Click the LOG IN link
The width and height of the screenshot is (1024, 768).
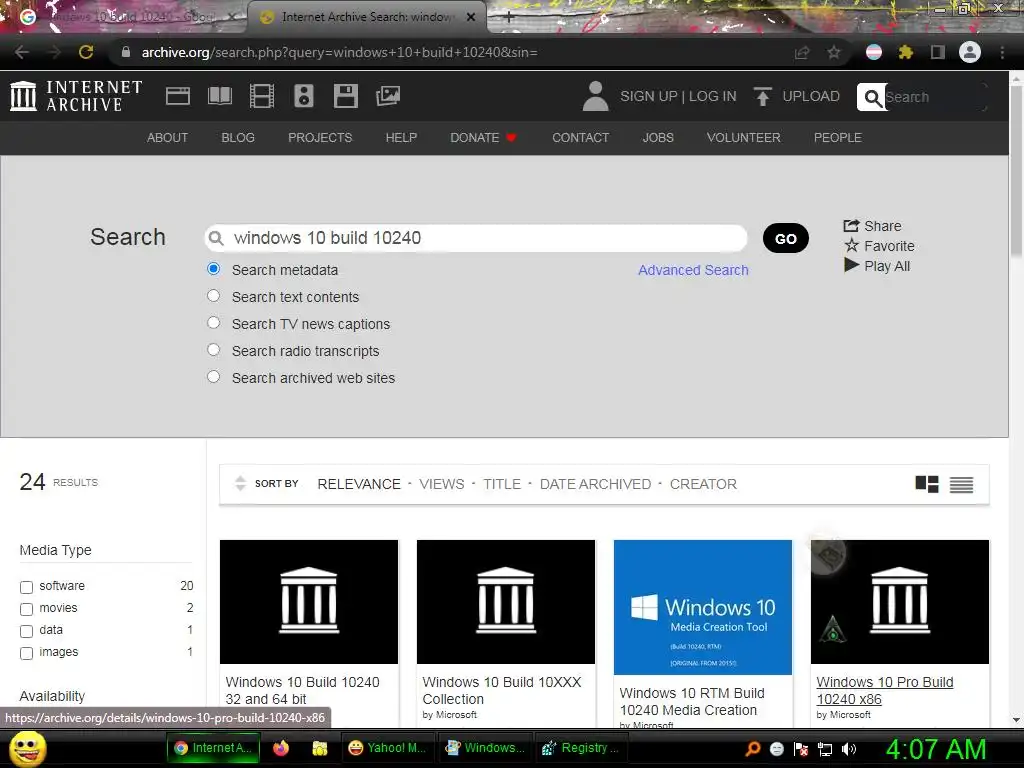click(712, 96)
